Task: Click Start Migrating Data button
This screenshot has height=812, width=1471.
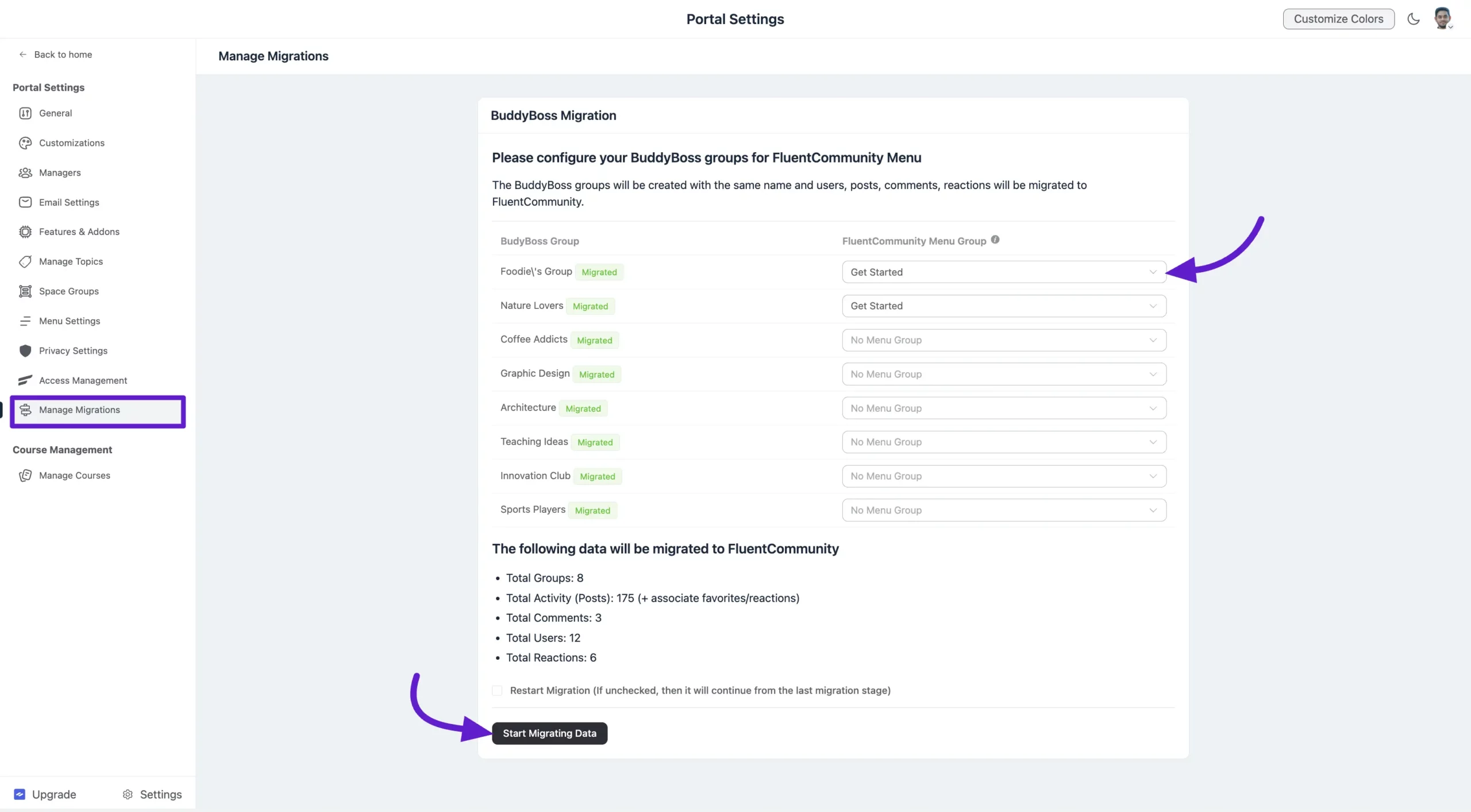Action: pos(549,733)
